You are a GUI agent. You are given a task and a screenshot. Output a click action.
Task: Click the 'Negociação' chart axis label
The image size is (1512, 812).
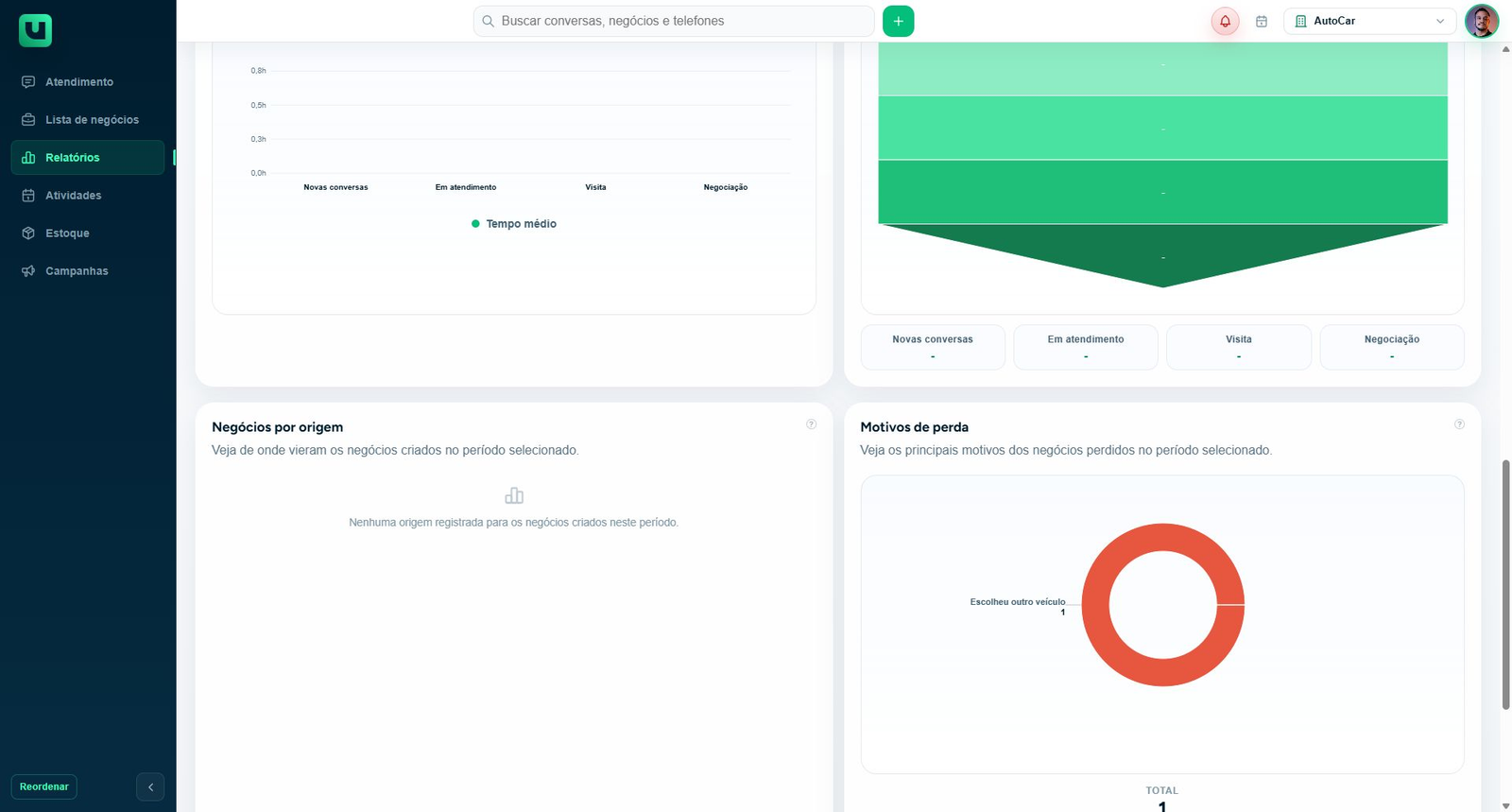(726, 187)
